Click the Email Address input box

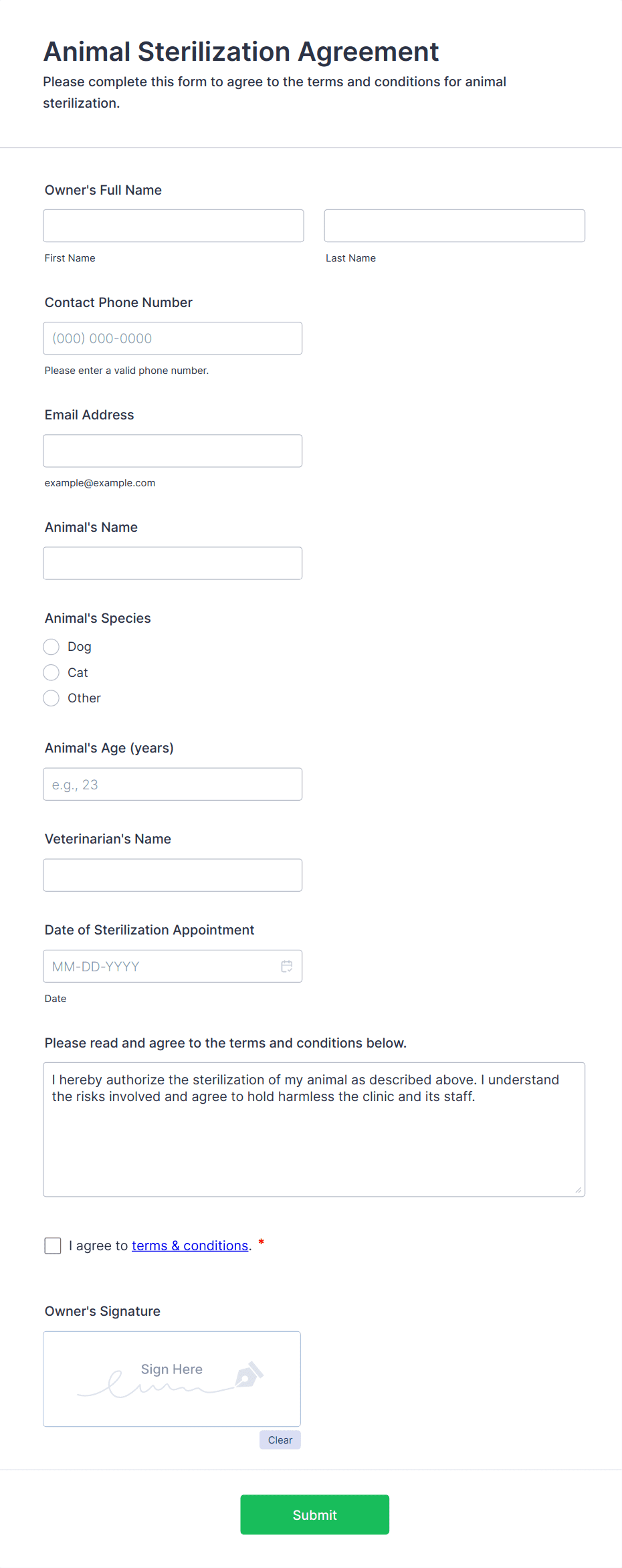[x=173, y=450]
